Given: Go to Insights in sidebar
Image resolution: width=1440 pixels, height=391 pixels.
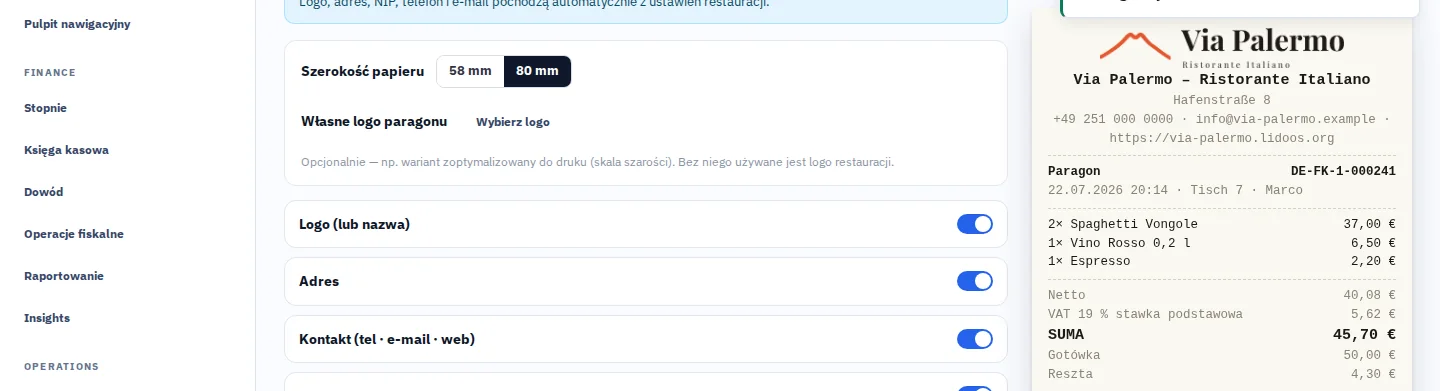Looking at the screenshot, I should point(47,318).
